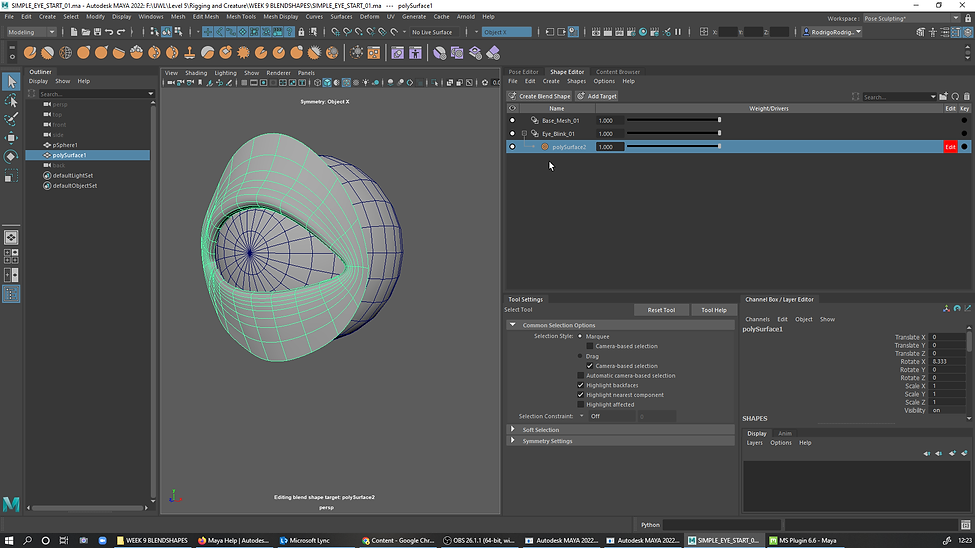
Task: Uncheck Highlight backfaces checkbox
Action: click(580, 385)
